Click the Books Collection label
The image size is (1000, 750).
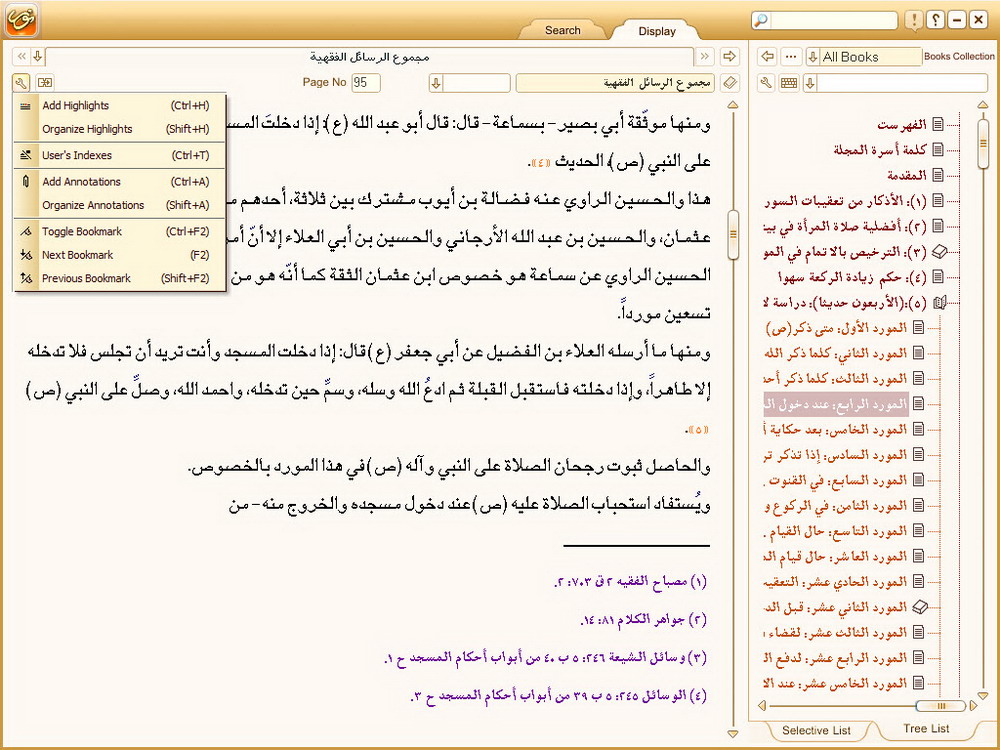coord(959,56)
